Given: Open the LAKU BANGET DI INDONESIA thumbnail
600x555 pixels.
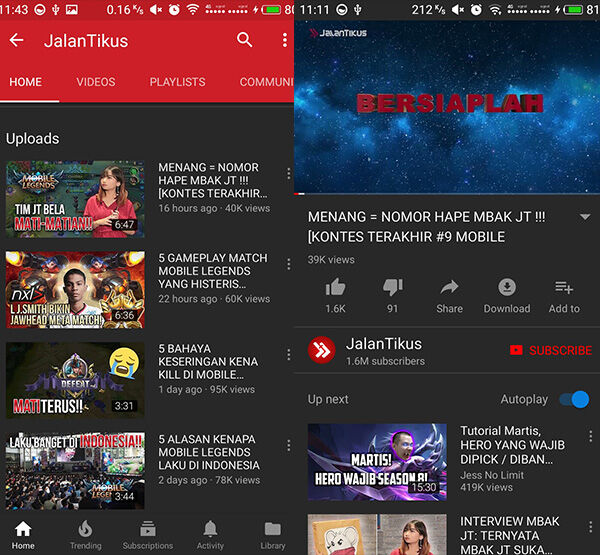Looking at the screenshot, I should [x=75, y=471].
